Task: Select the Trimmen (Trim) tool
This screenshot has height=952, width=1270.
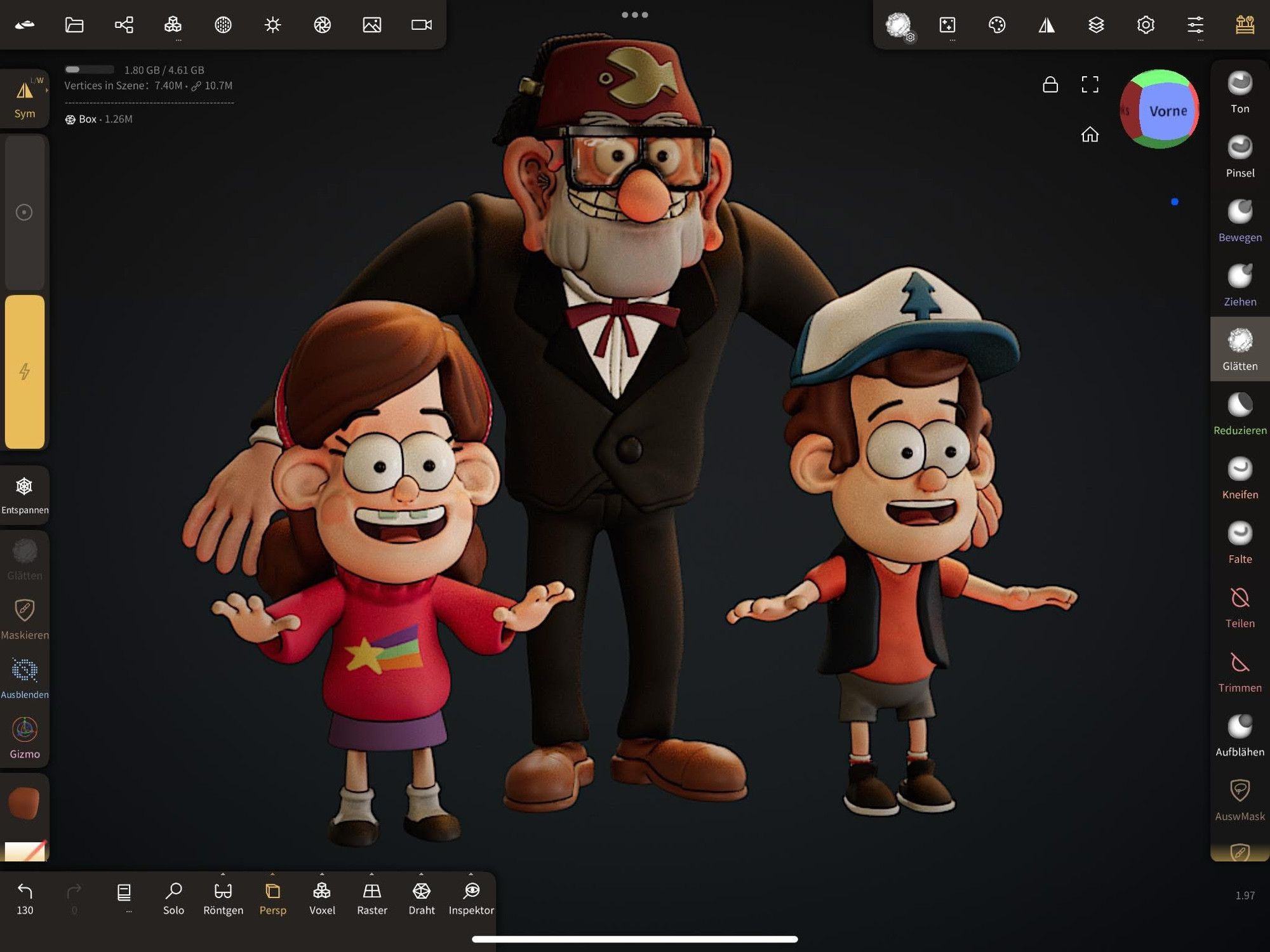Action: (x=1240, y=671)
